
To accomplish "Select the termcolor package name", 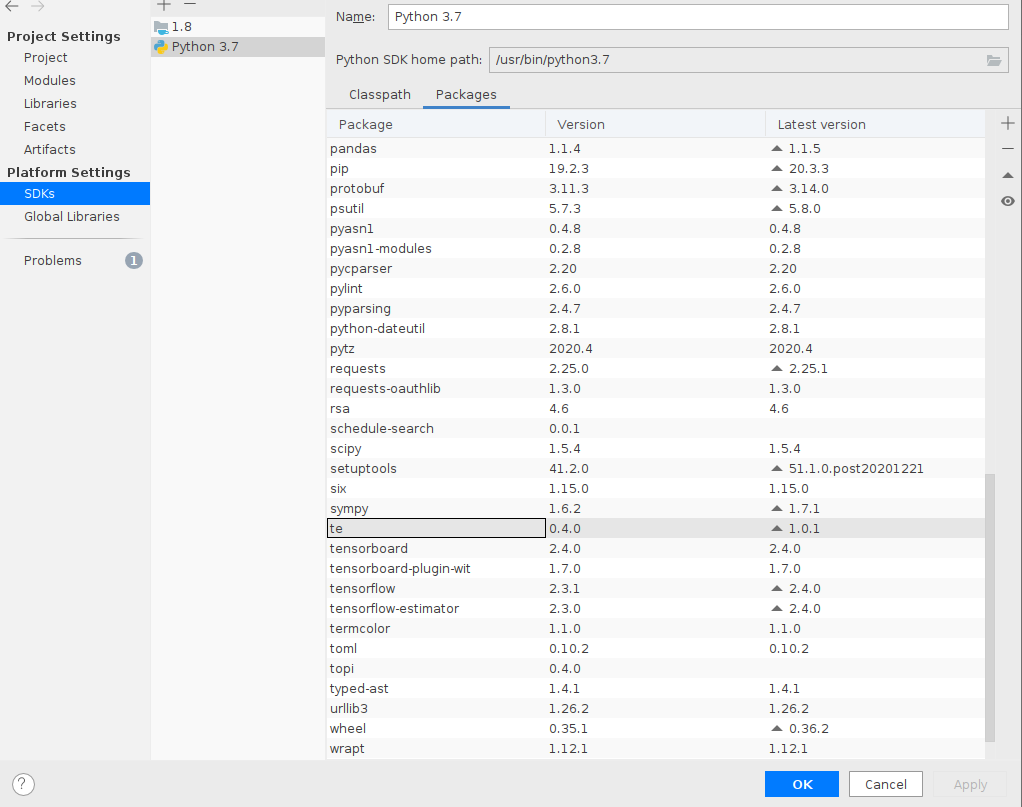I will (x=360, y=629).
